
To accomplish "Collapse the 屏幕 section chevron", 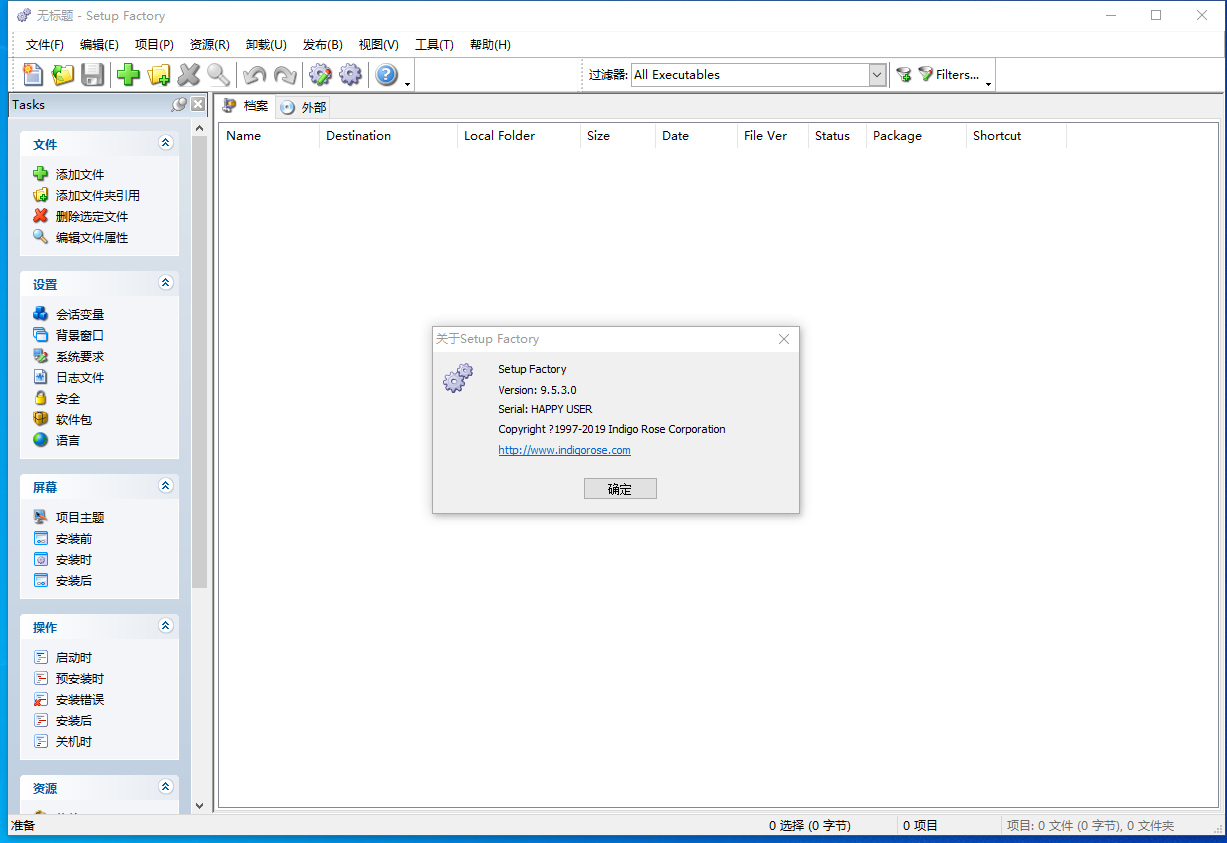I will (166, 486).
